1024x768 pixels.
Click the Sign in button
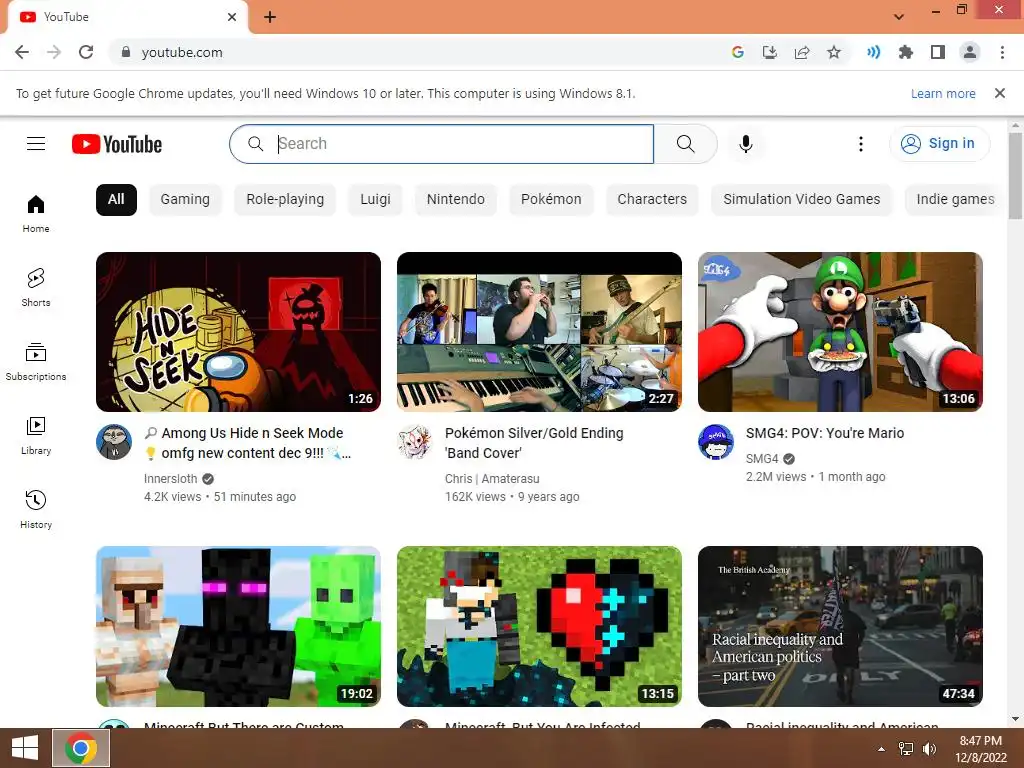939,144
